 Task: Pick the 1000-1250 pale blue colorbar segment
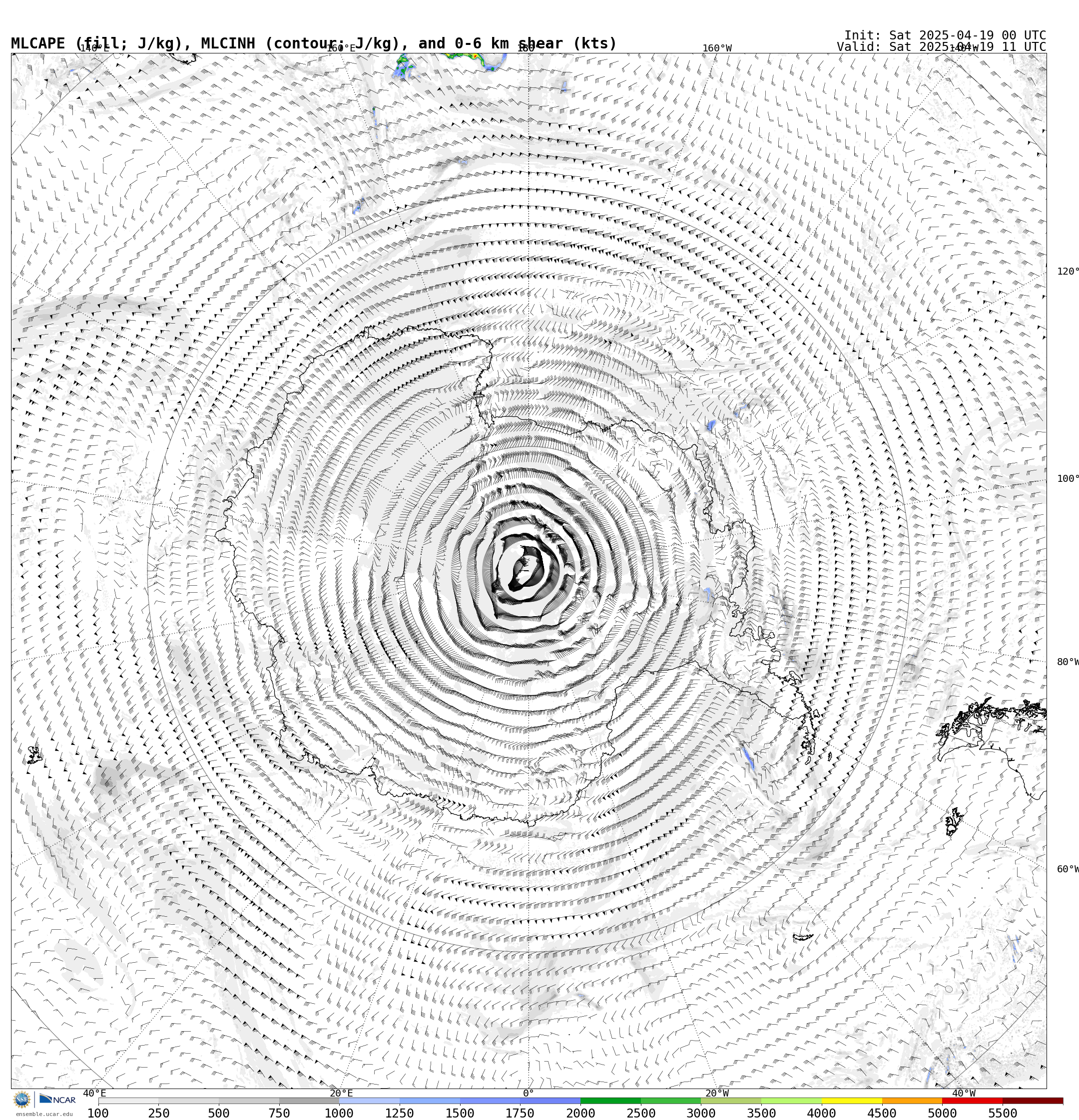[x=369, y=1101]
